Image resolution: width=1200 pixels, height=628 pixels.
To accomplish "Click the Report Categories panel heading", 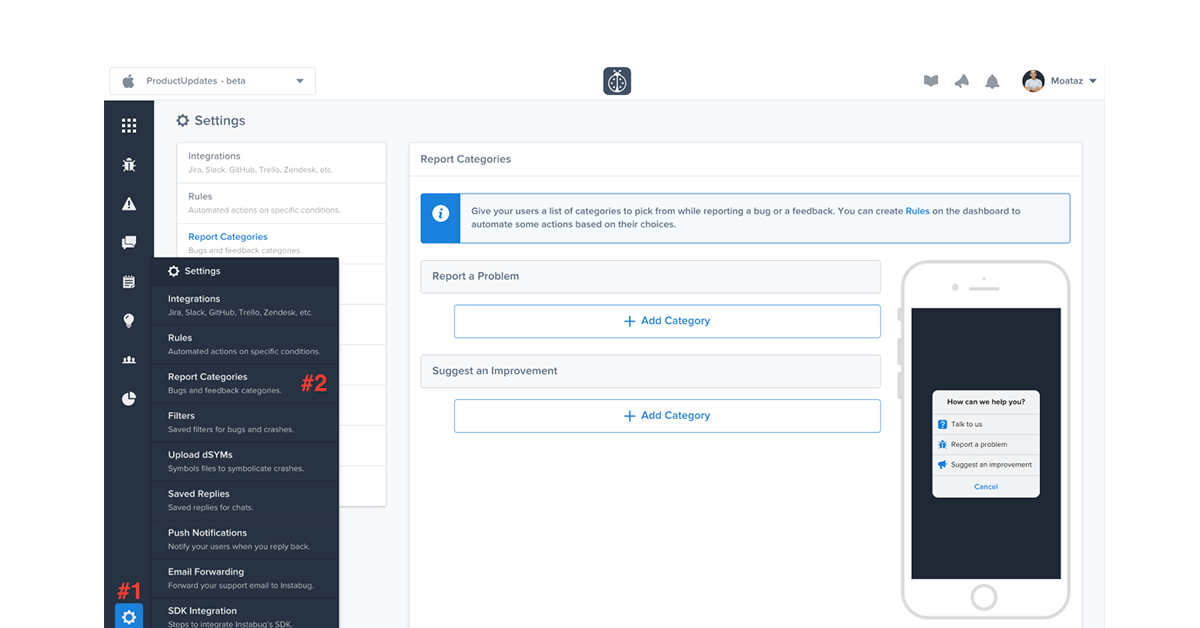I will 466,159.
